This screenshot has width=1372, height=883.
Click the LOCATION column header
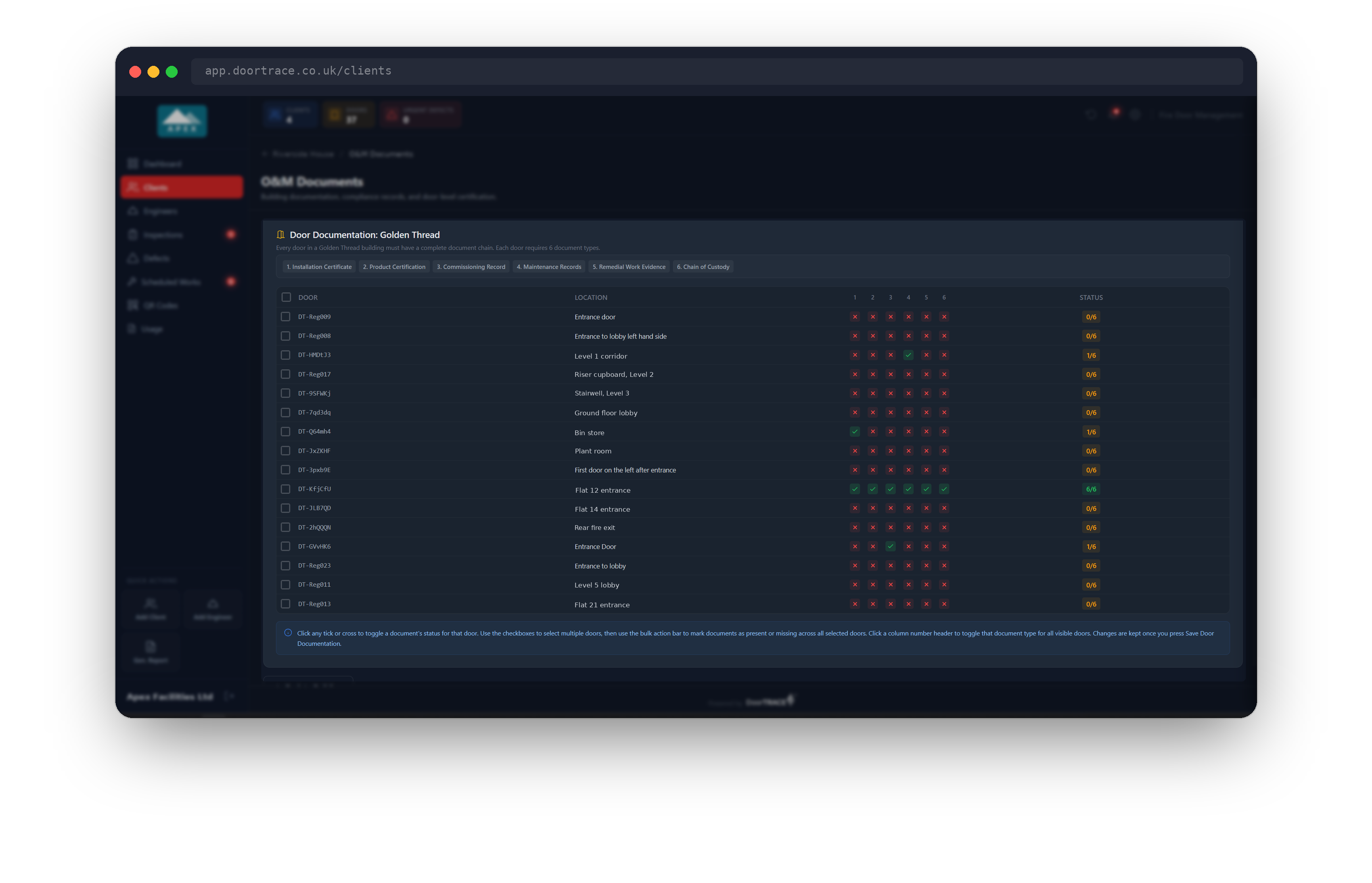pyautogui.click(x=591, y=298)
